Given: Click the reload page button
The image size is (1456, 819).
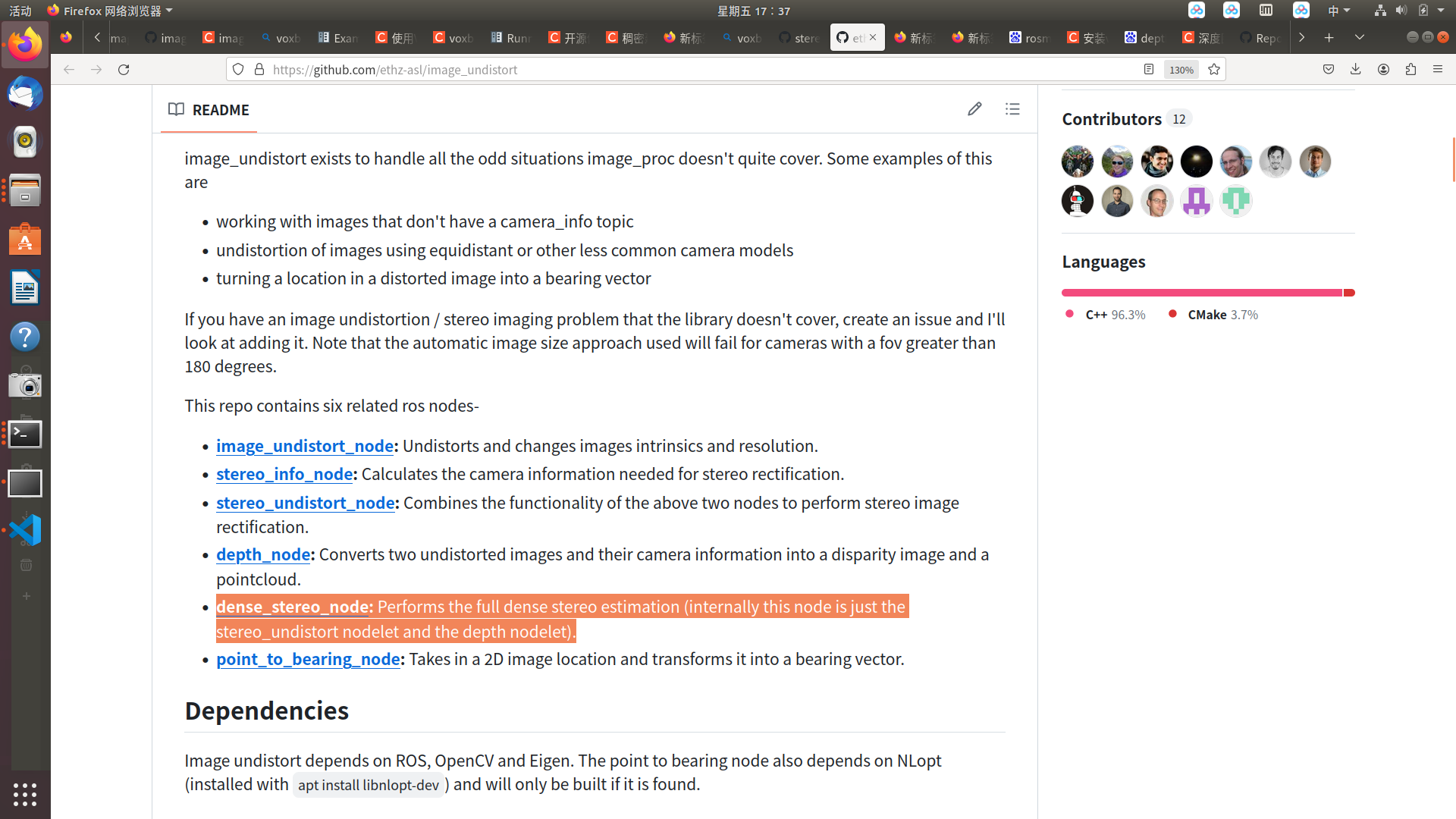Looking at the screenshot, I should 124,69.
